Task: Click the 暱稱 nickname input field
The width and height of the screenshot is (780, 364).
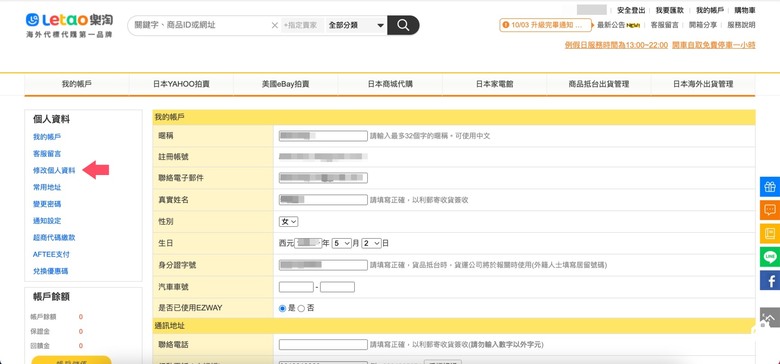Action: (323, 136)
